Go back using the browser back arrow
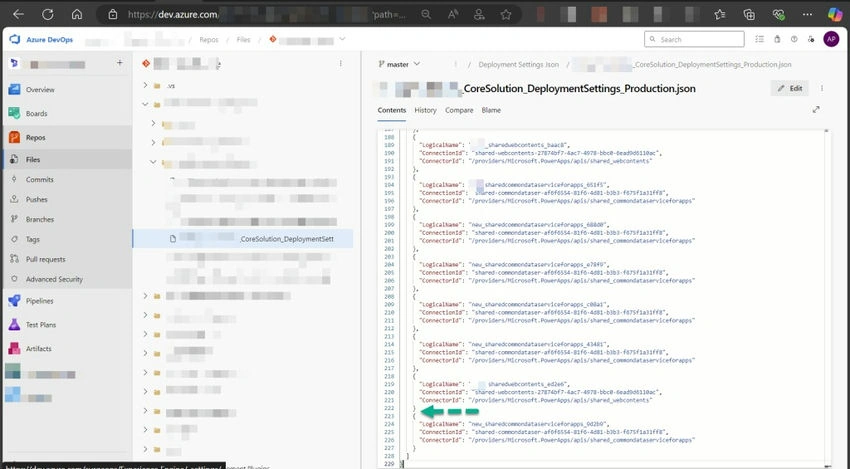The image size is (850, 469). (x=18, y=15)
